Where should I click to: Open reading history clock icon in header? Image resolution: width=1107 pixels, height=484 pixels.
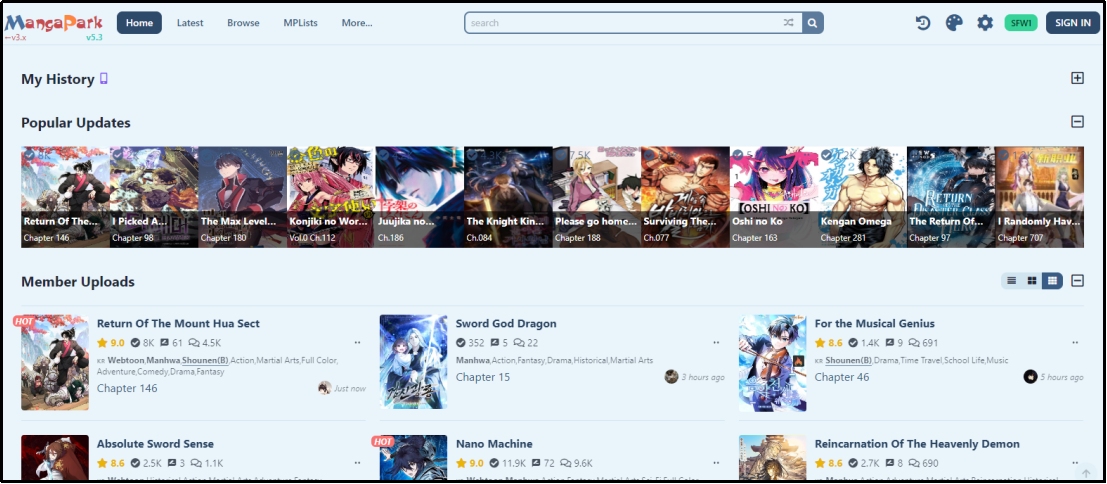tap(923, 23)
